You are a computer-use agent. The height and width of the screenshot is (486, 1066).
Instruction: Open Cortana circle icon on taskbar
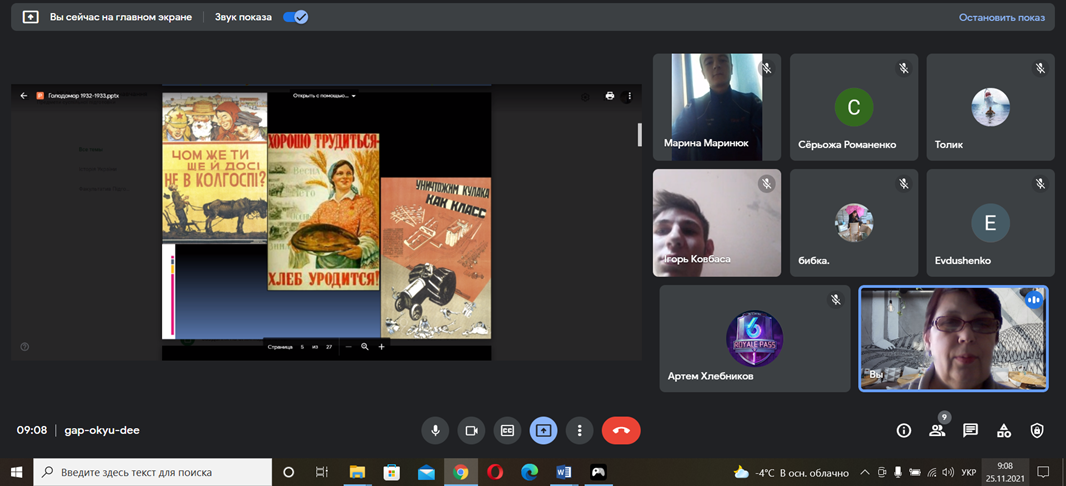(x=288, y=472)
